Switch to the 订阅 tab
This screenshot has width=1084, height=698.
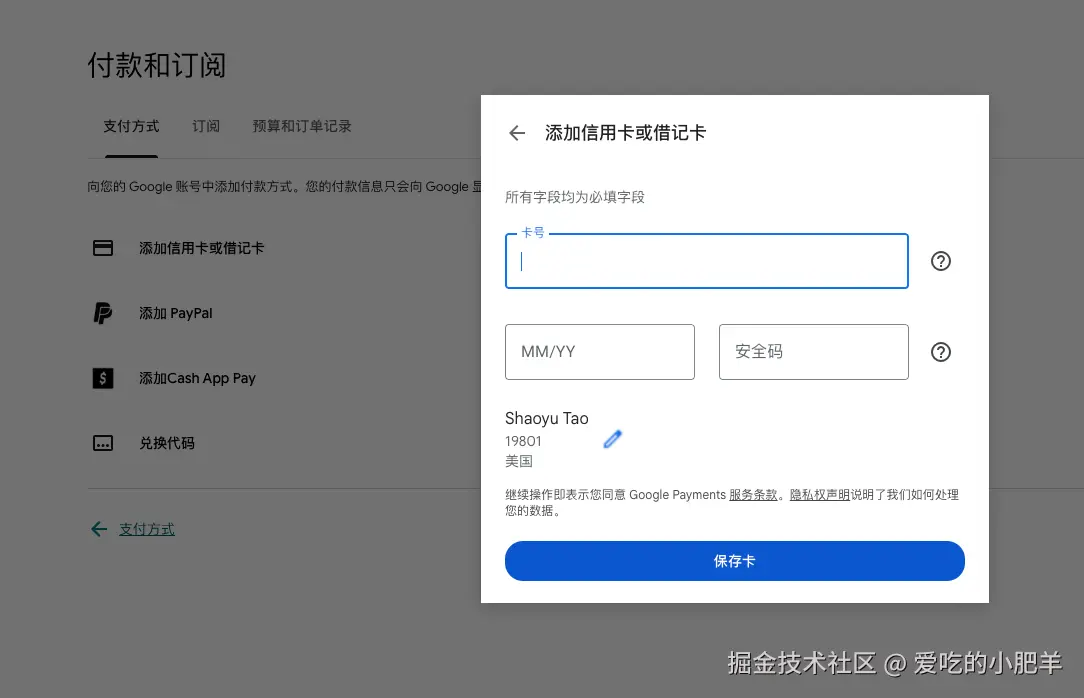point(206,126)
